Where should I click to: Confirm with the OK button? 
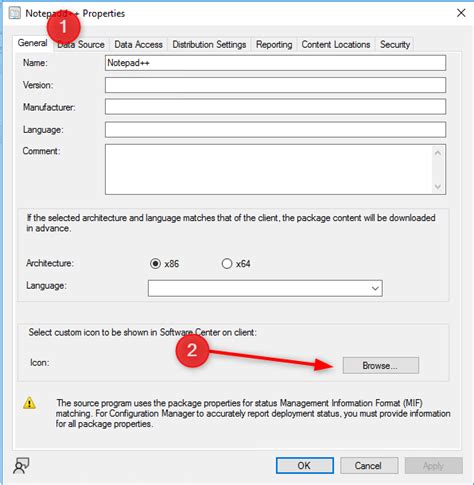point(305,465)
